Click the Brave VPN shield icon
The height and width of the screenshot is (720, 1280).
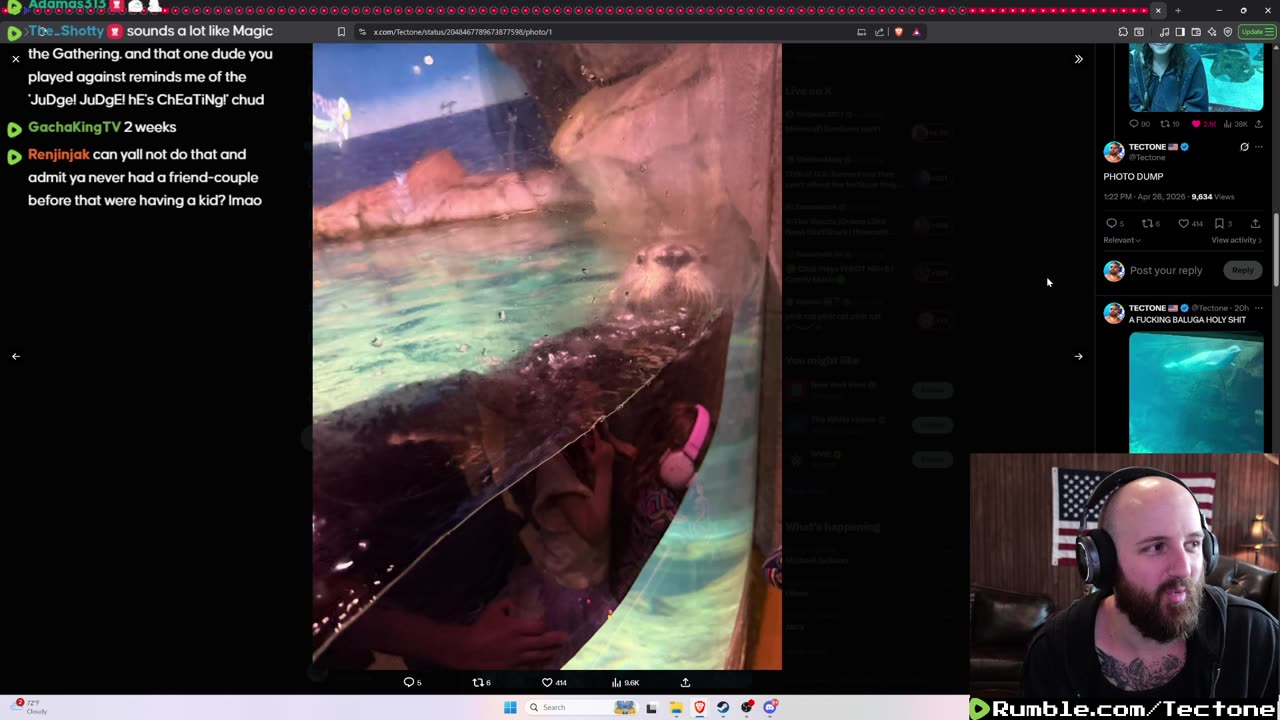pyautogui.click(x=1228, y=32)
